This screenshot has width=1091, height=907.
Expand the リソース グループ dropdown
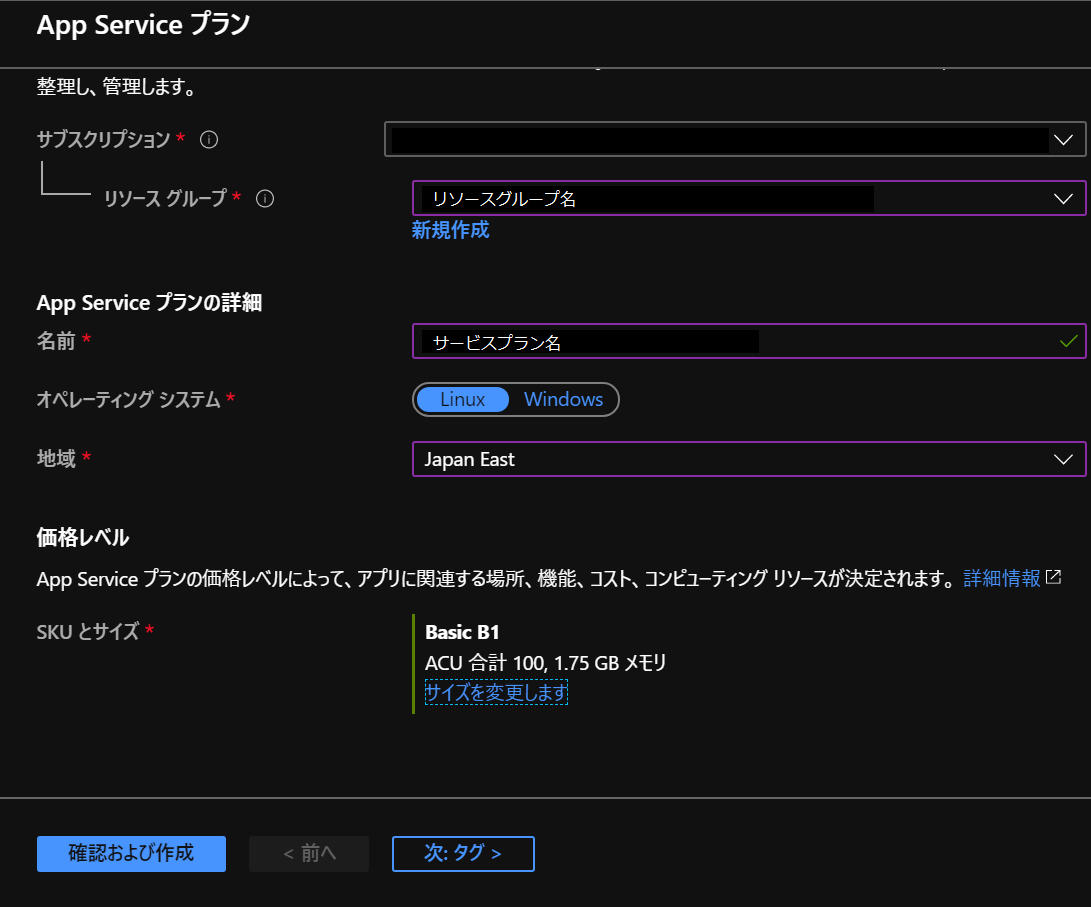click(749, 198)
